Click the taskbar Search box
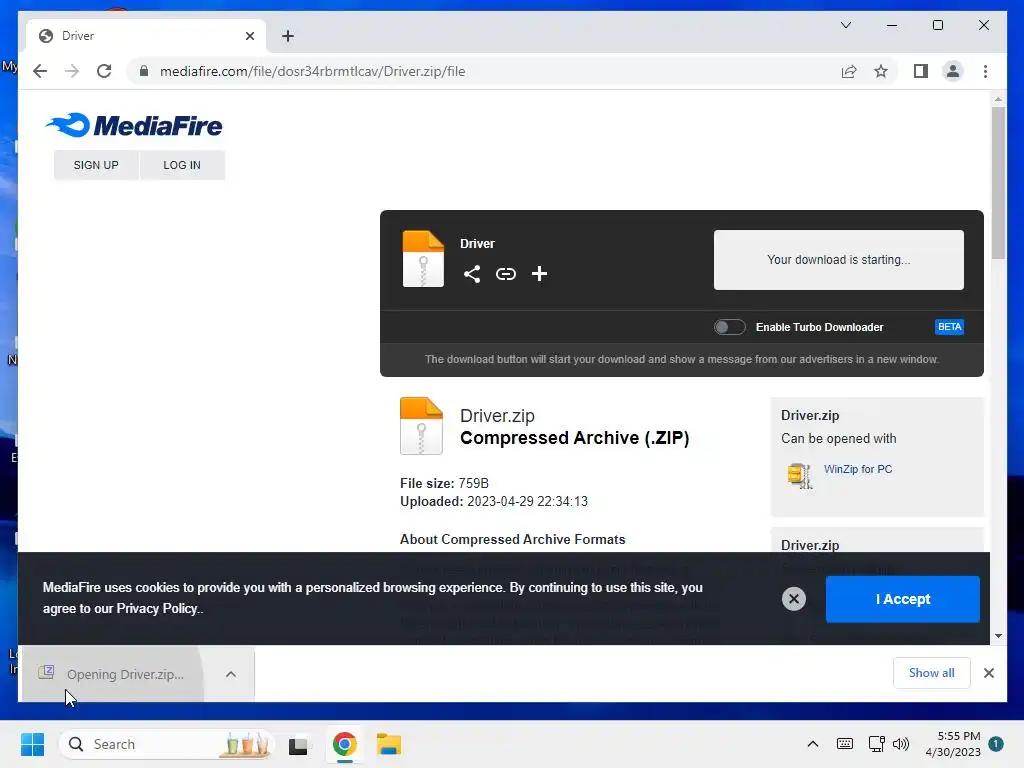This screenshot has height=768, width=1024. (x=167, y=744)
